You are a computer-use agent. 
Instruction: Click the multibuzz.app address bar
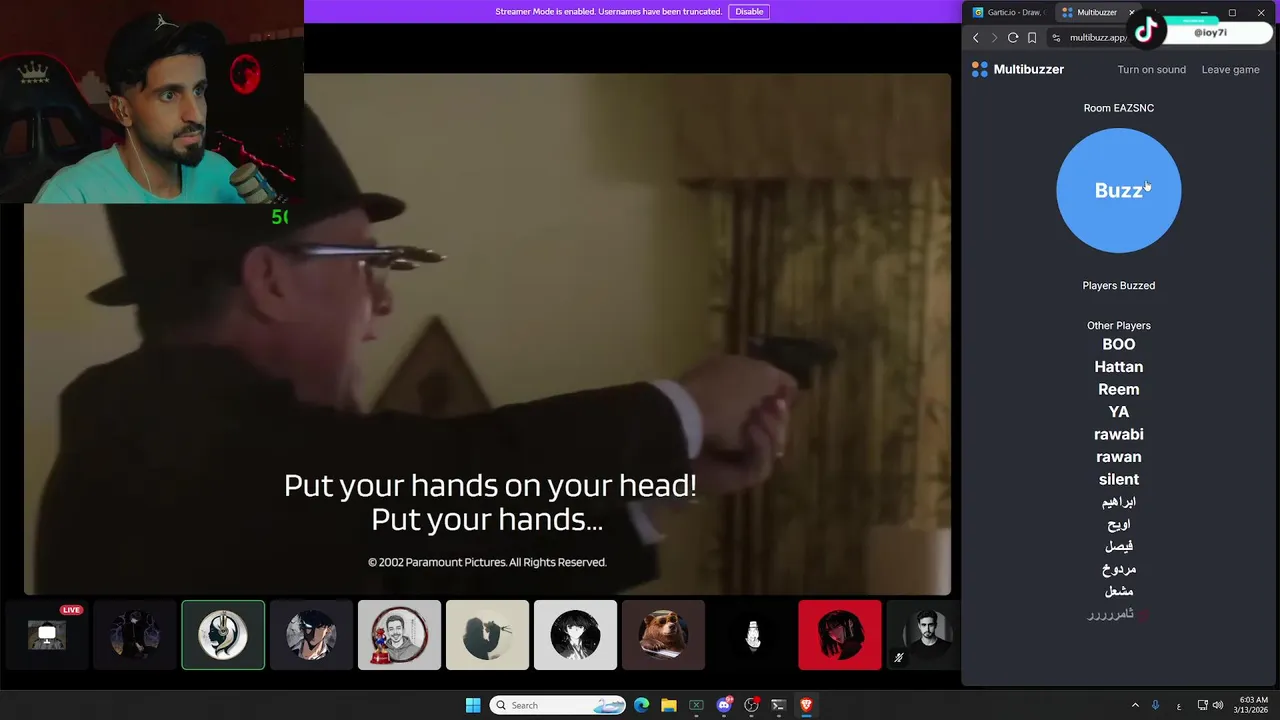tap(1097, 38)
